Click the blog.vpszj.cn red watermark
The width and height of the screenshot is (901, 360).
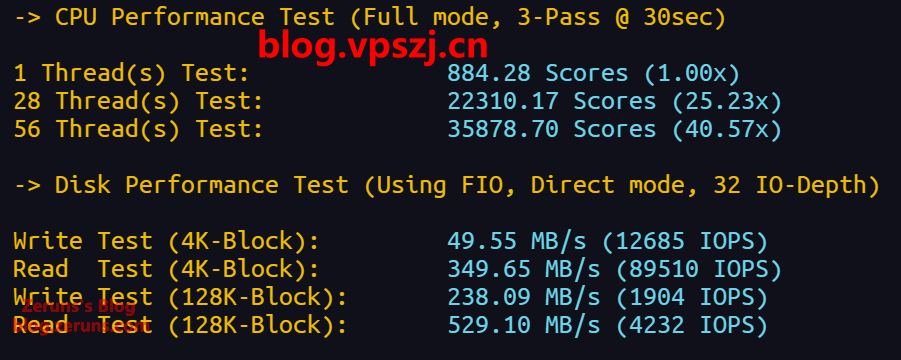click(x=372, y=47)
